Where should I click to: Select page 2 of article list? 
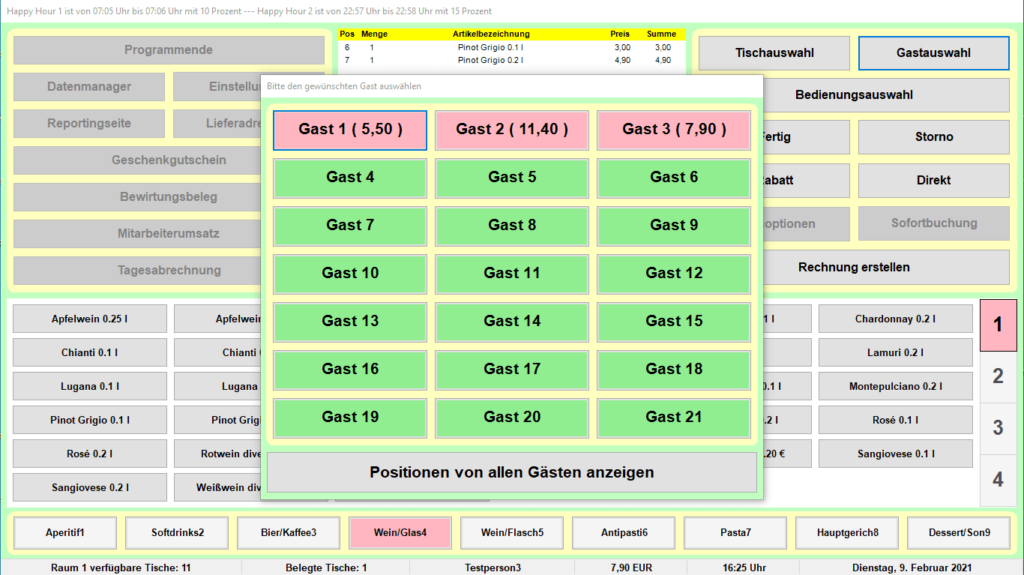click(x=998, y=376)
